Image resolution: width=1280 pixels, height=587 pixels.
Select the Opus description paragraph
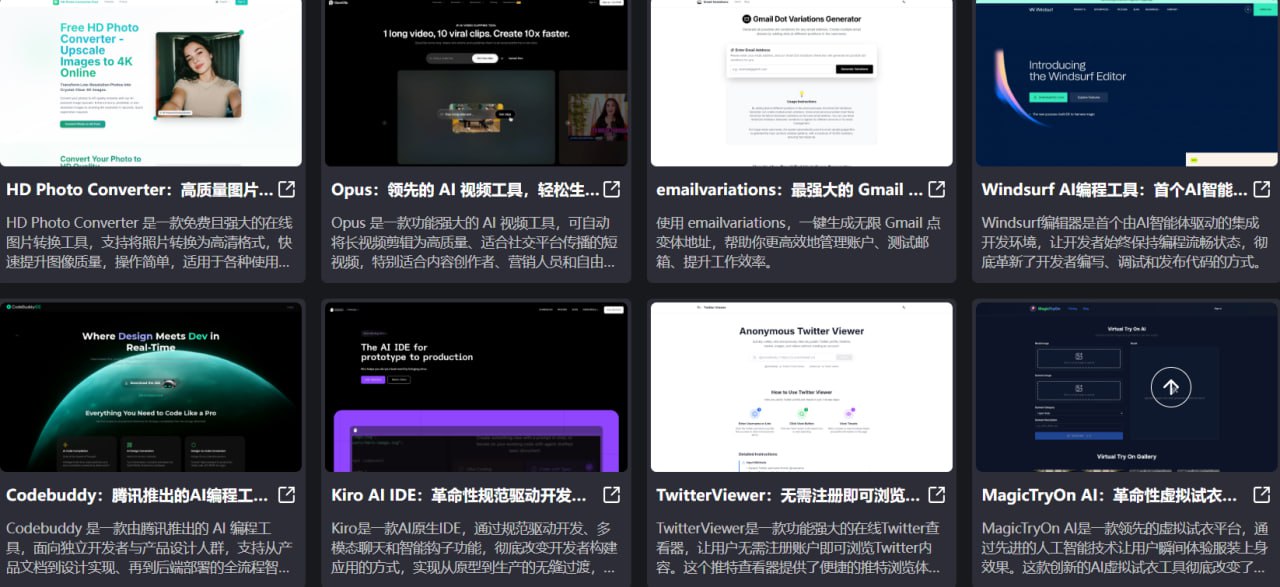coord(476,242)
